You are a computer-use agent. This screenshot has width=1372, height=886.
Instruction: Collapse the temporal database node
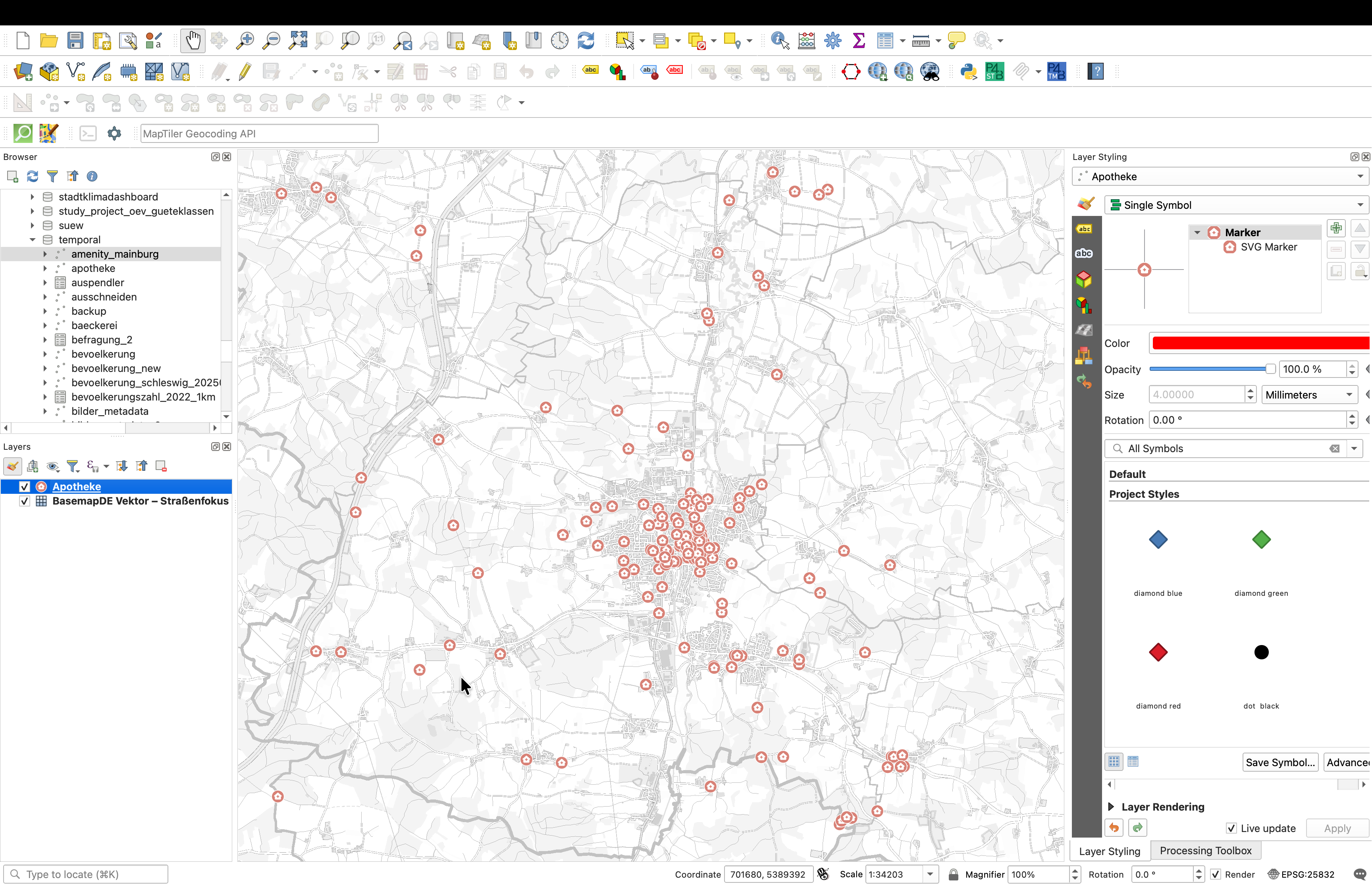coord(32,239)
